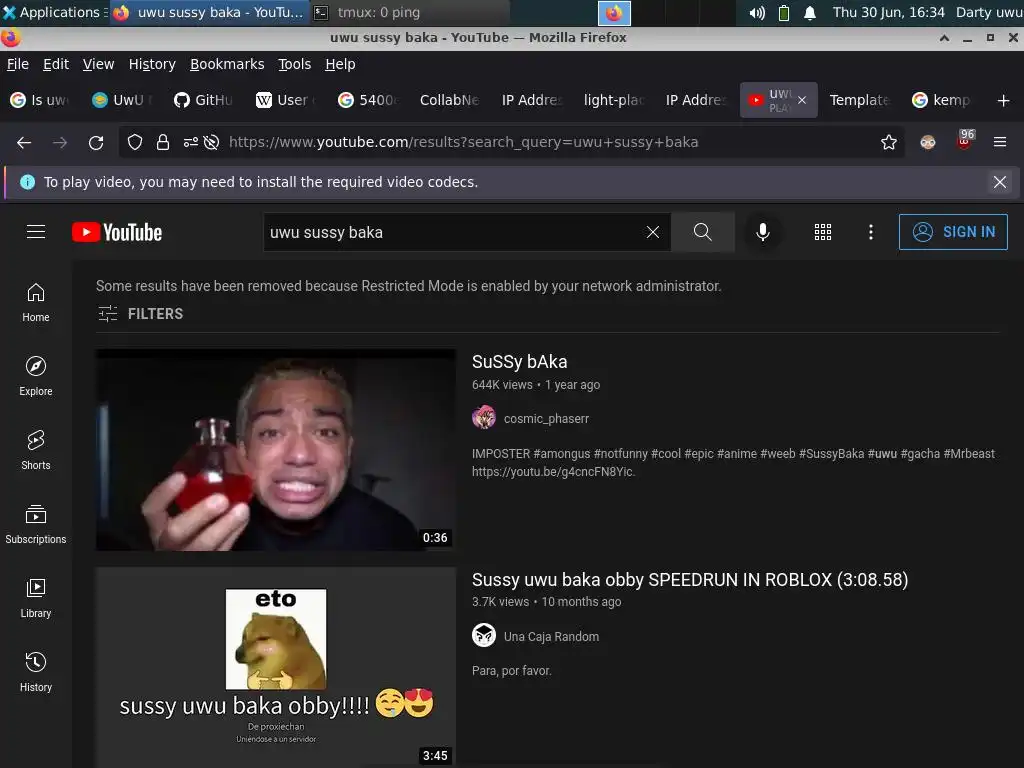Open cosmic_phaserr channel link
This screenshot has height=768, width=1024.
click(x=546, y=419)
